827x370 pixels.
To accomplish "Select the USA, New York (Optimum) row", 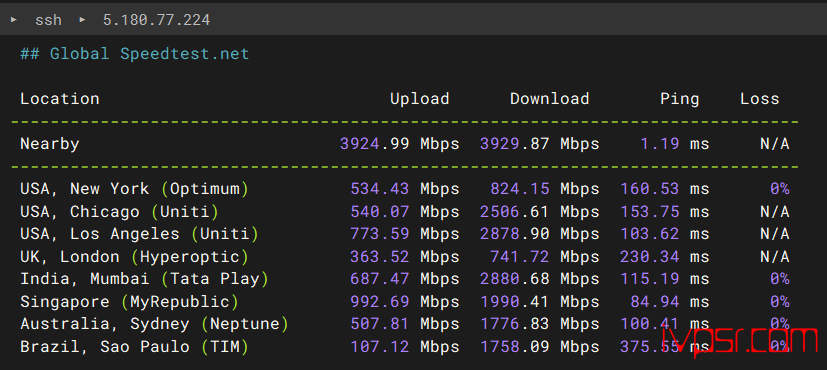I will tap(405, 189).
